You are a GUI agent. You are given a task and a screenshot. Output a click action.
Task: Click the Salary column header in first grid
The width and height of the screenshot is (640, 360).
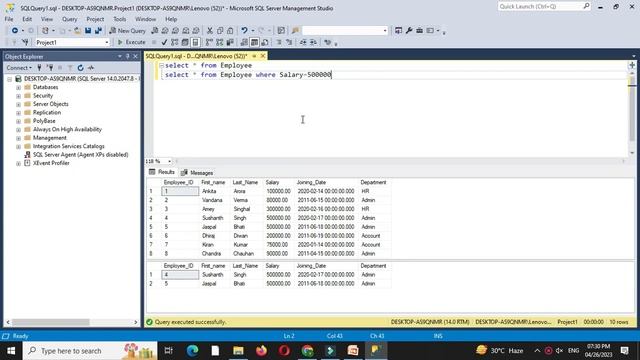279,182
